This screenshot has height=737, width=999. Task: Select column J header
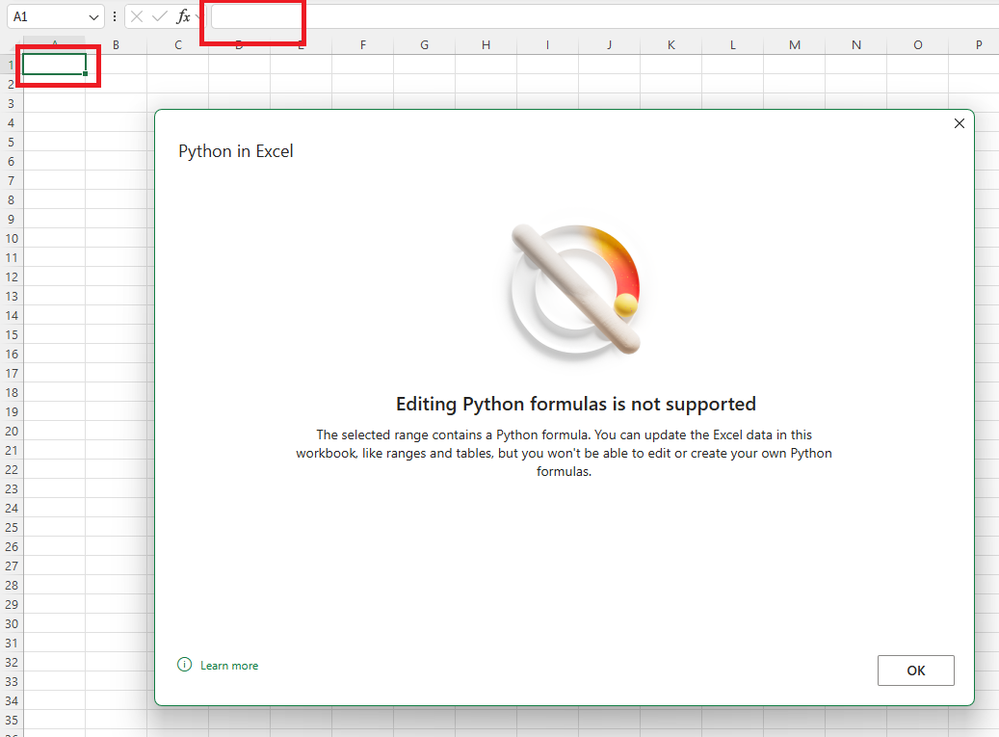pyautogui.click(x=609, y=45)
